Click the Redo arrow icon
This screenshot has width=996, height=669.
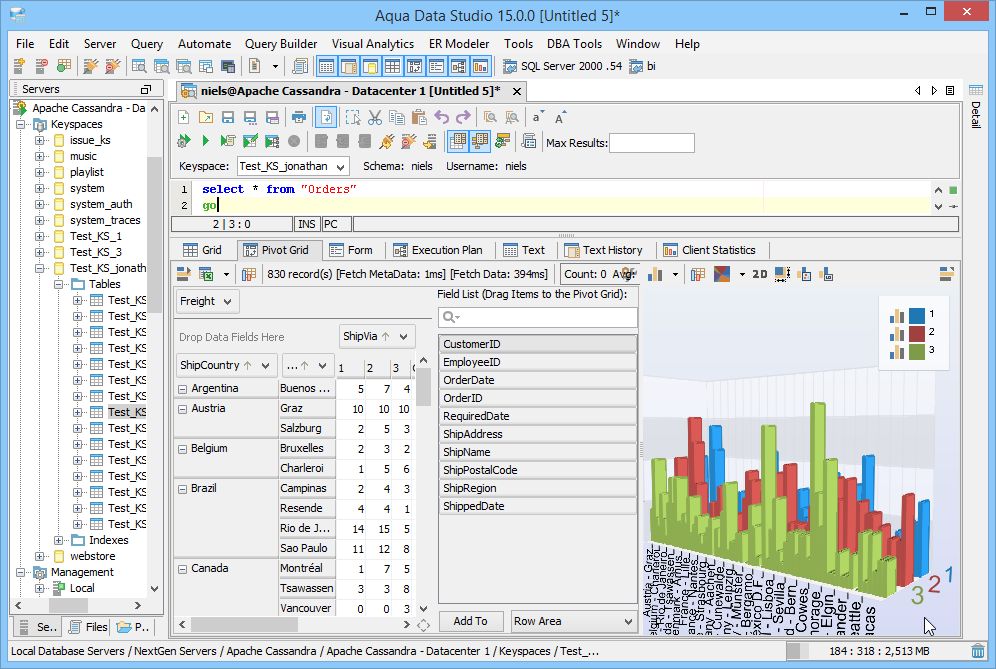coord(463,118)
